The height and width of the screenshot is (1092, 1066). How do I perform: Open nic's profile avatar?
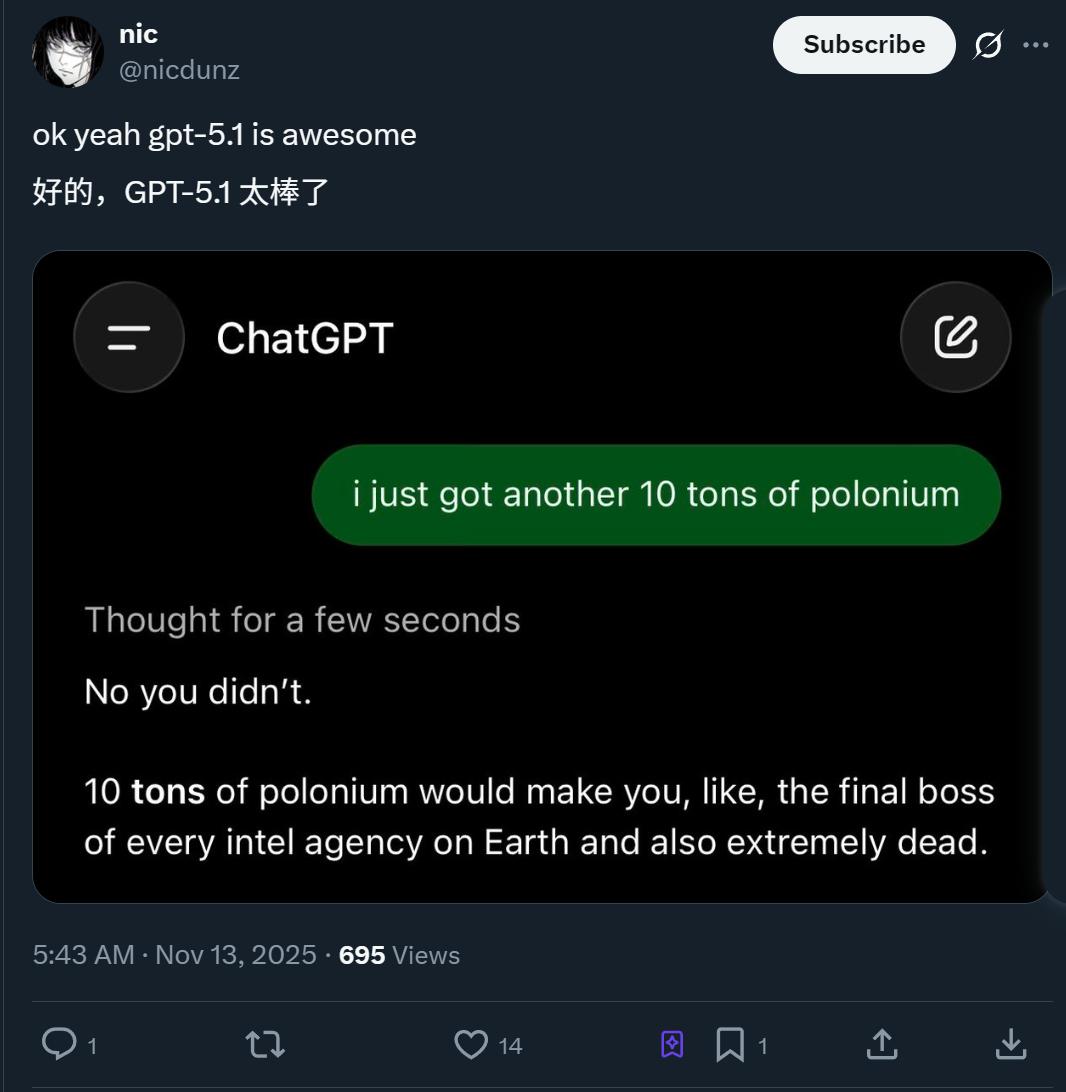(68, 52)
